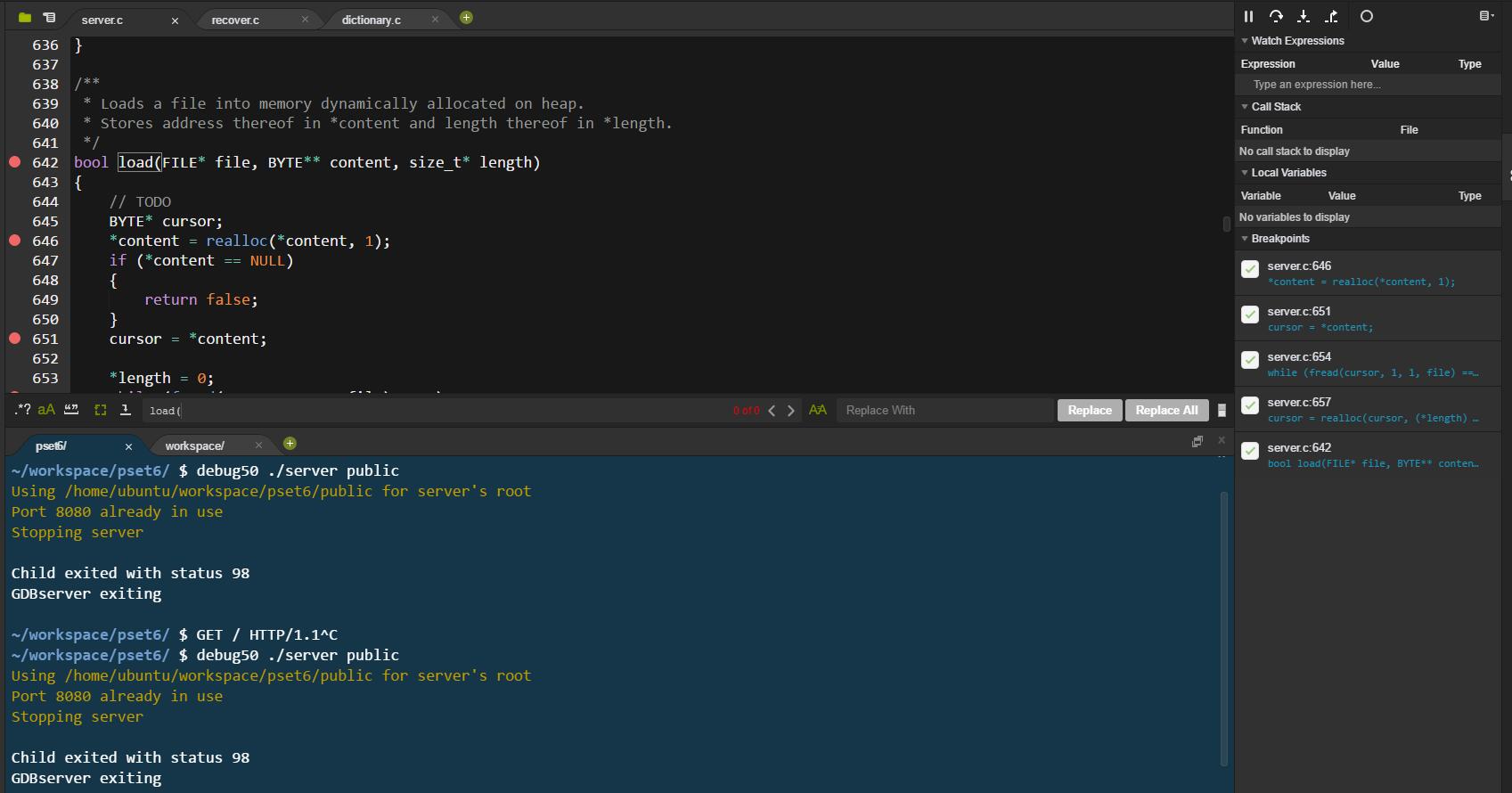Image resolution: width=1512 pixels, height=793 pixels.
Task: Toggle preserve case icon beside Replace With
Action: 817,410
